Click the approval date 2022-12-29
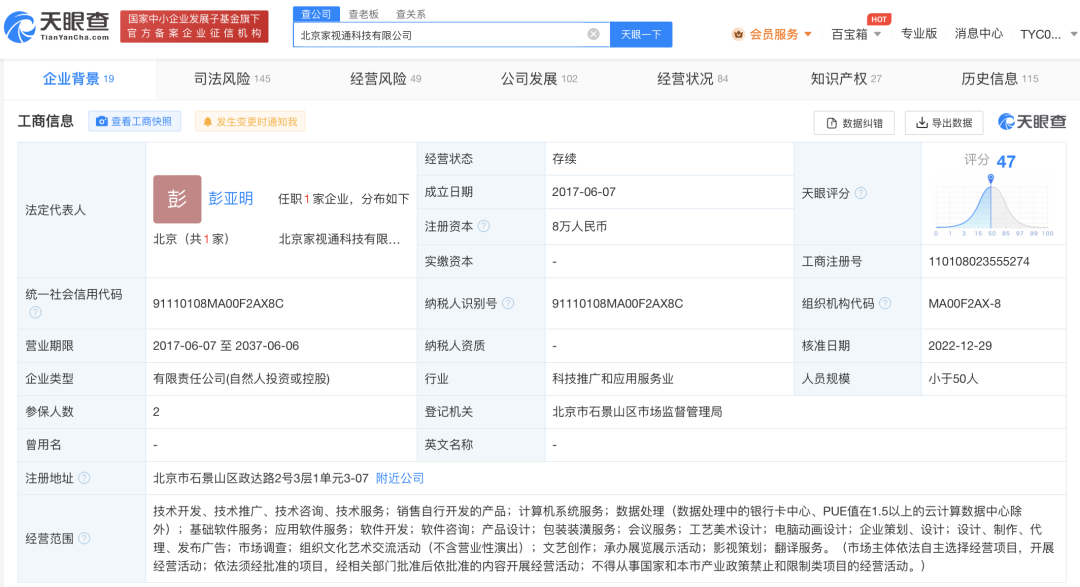 coord(960,346)
